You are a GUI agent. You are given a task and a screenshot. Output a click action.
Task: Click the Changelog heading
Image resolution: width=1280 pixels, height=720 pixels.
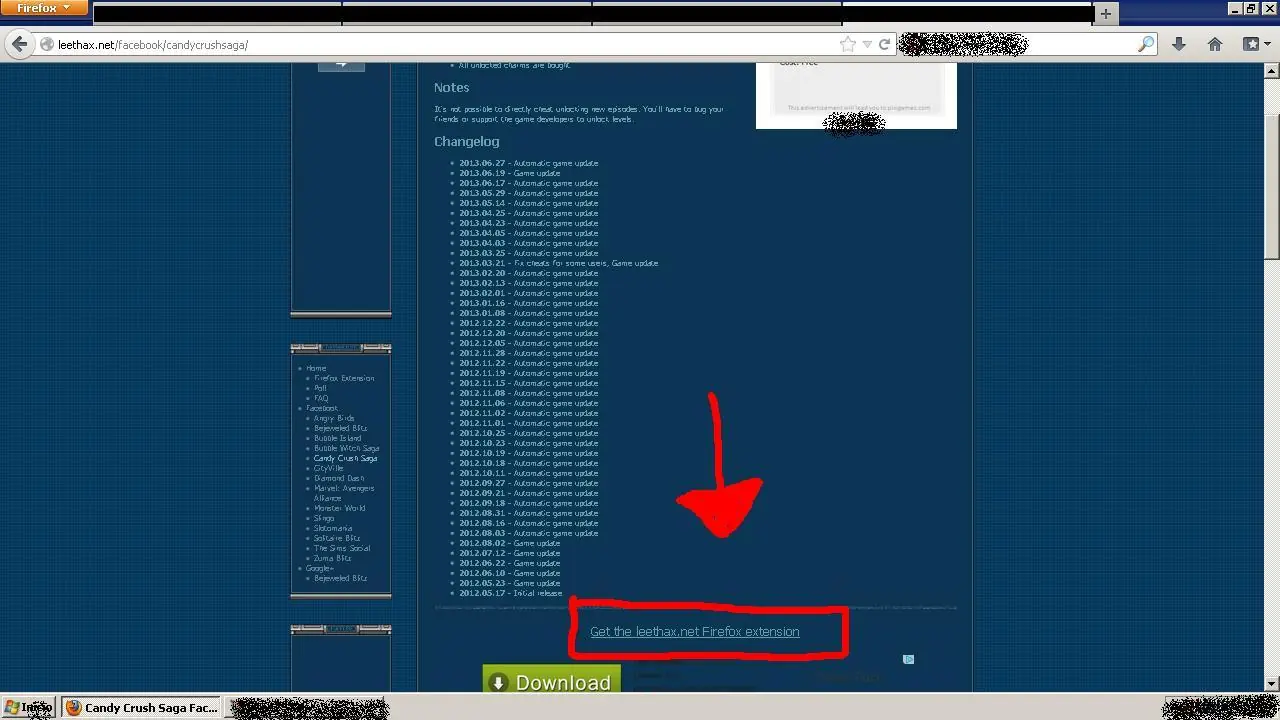tap(467, 141)
